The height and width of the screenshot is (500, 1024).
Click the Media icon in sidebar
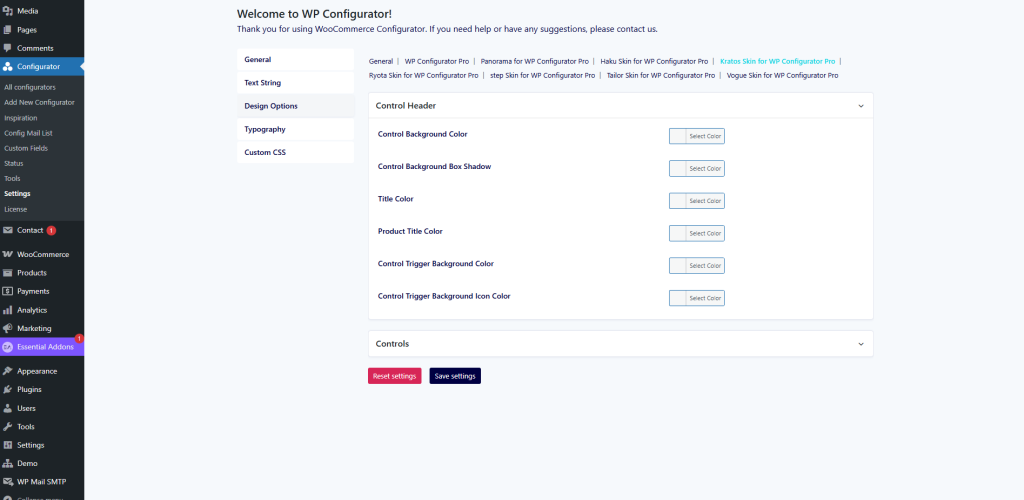(x=8, y=11)
